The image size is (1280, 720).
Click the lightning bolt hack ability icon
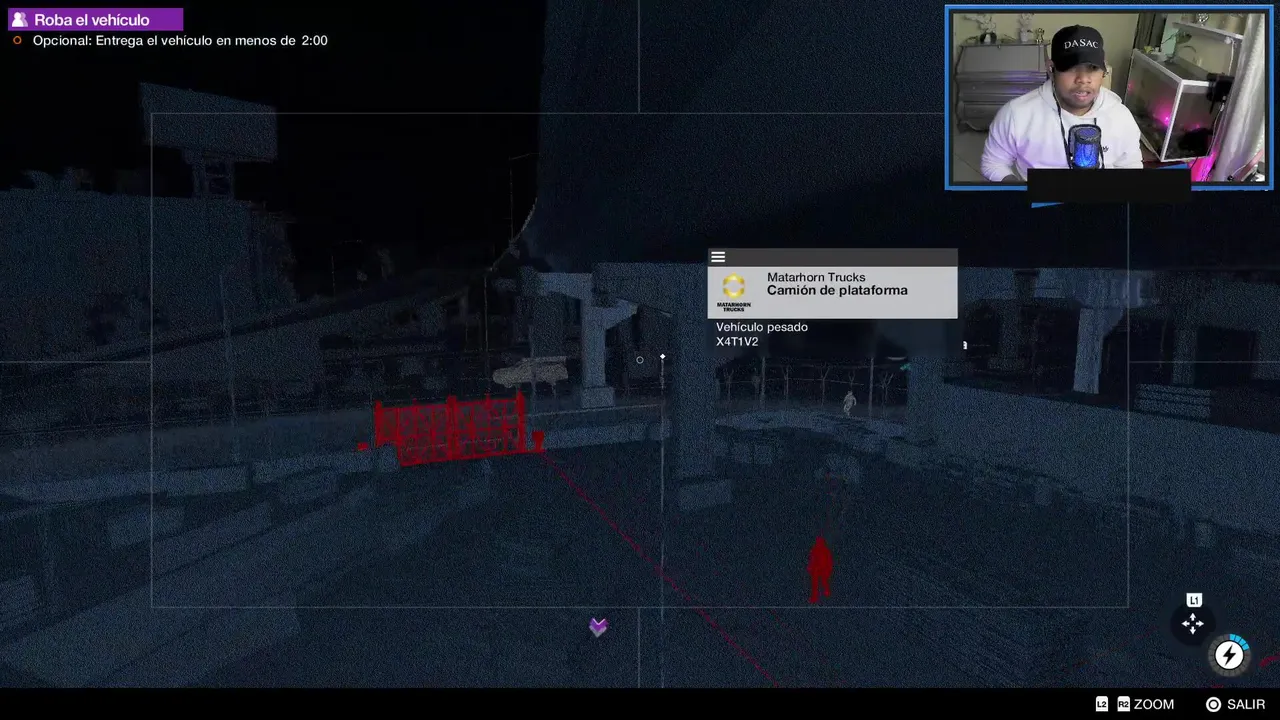(1229, 655)
